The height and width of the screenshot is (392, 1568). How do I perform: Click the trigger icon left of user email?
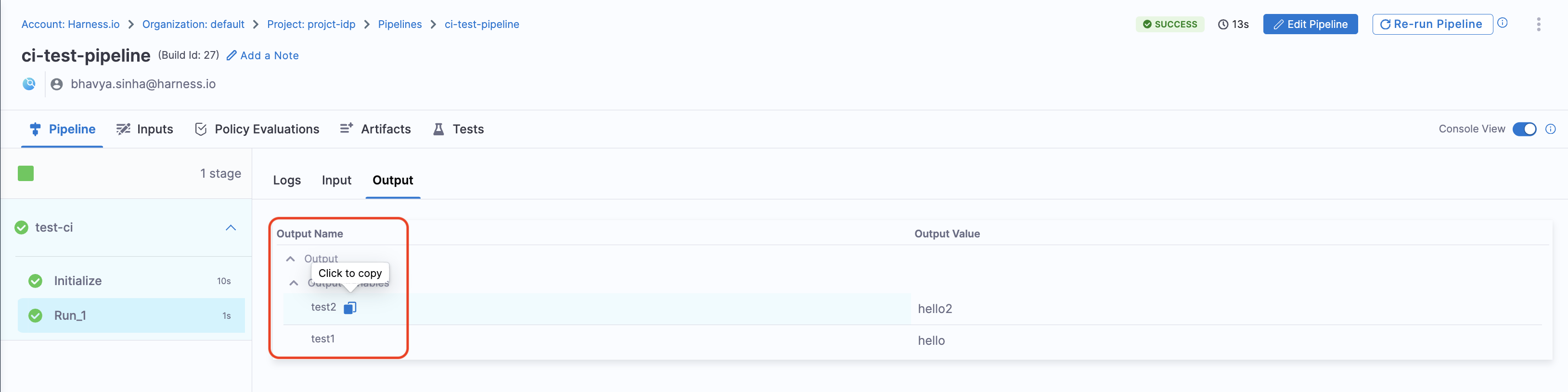pos(28,84)
